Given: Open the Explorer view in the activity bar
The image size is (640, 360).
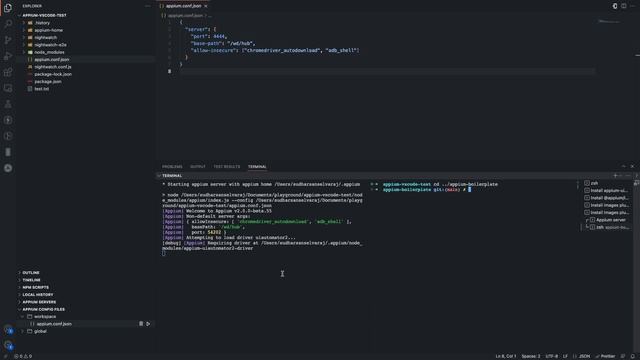Looking at the screenshot, I should pyautogui.click(x=8, y=7).
